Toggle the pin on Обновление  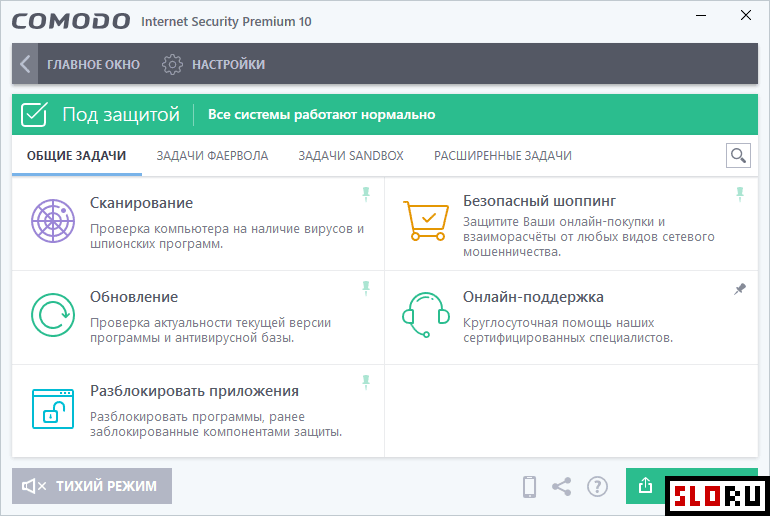pos(366,289)
